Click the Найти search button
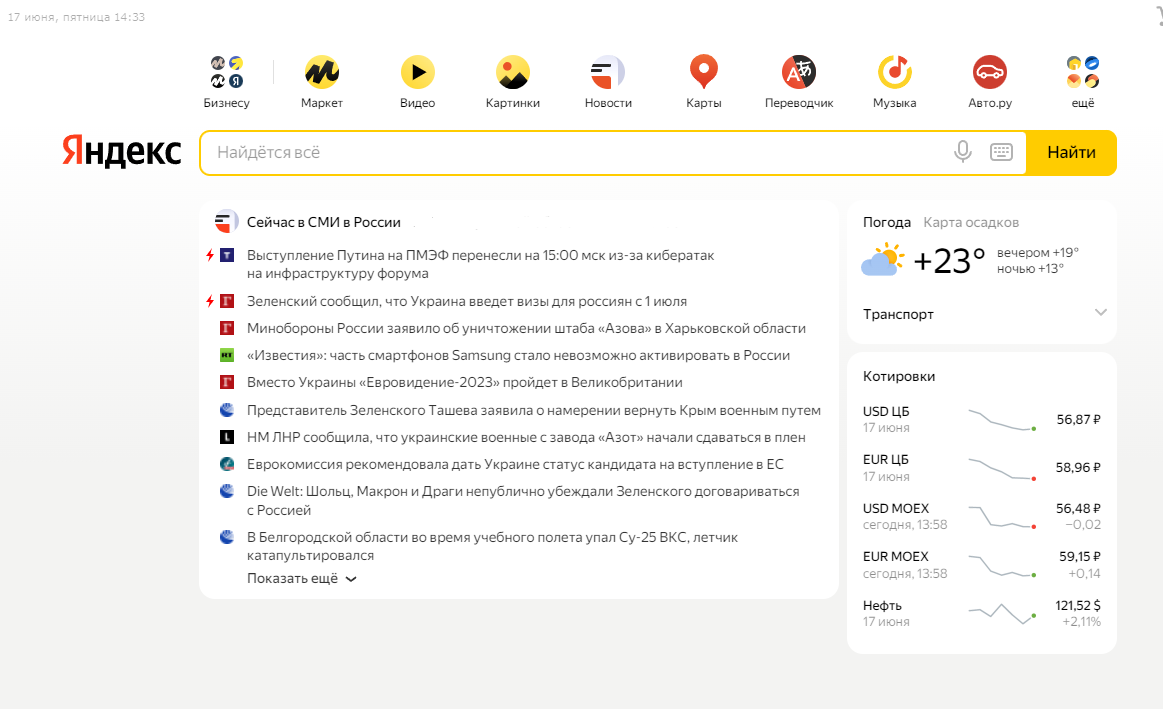Screen dimensions: 1163x709 tap(1071, 152)
